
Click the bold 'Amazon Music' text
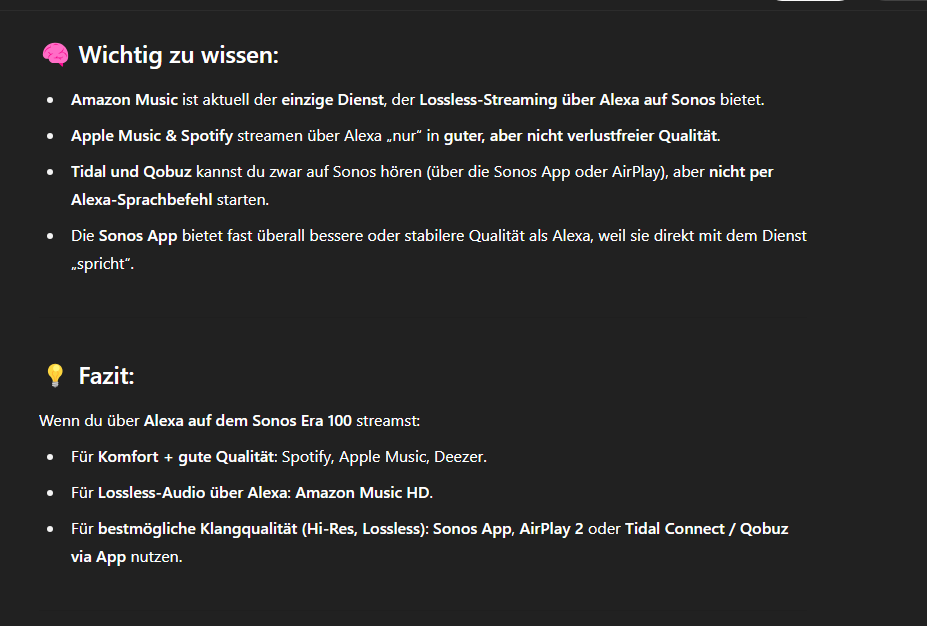[124, 99]
